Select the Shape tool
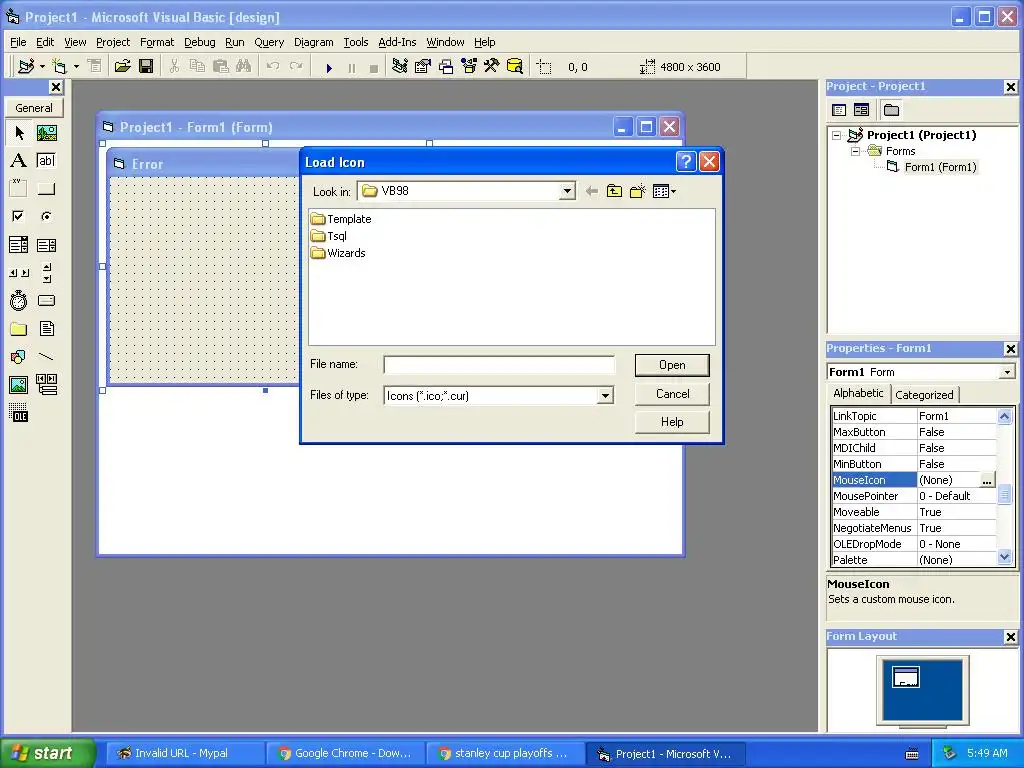 [x=19, y=357]
